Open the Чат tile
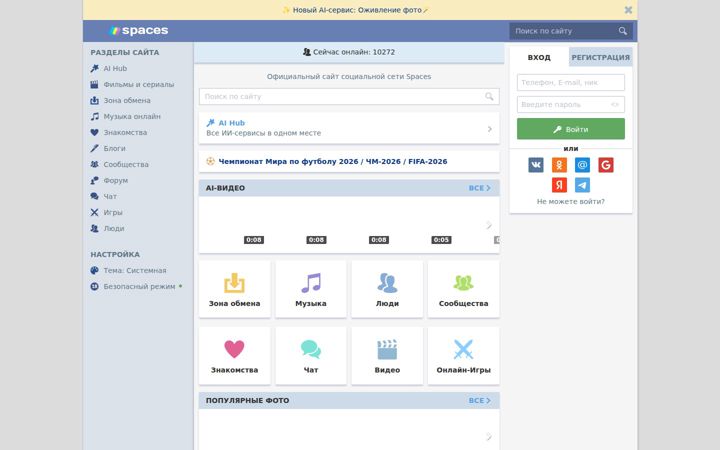Viewport: 720px width, 450px height. [x=311, y=356]
